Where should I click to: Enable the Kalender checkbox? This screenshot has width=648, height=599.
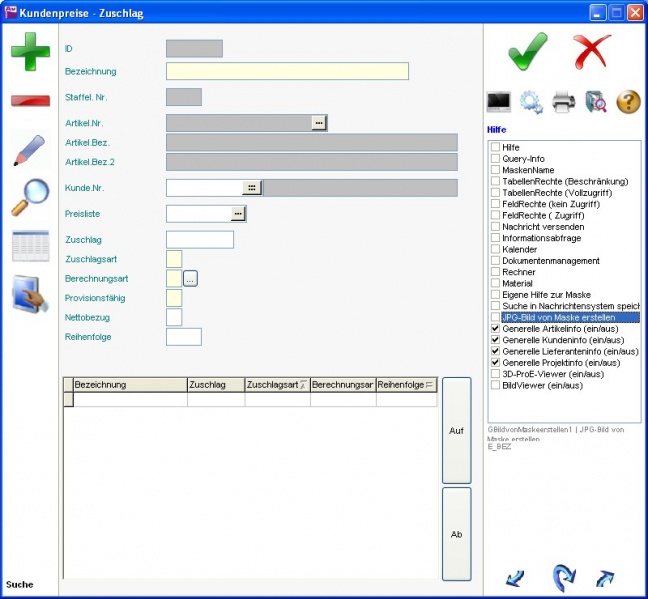pyautogui.click(x=495, y=249)
